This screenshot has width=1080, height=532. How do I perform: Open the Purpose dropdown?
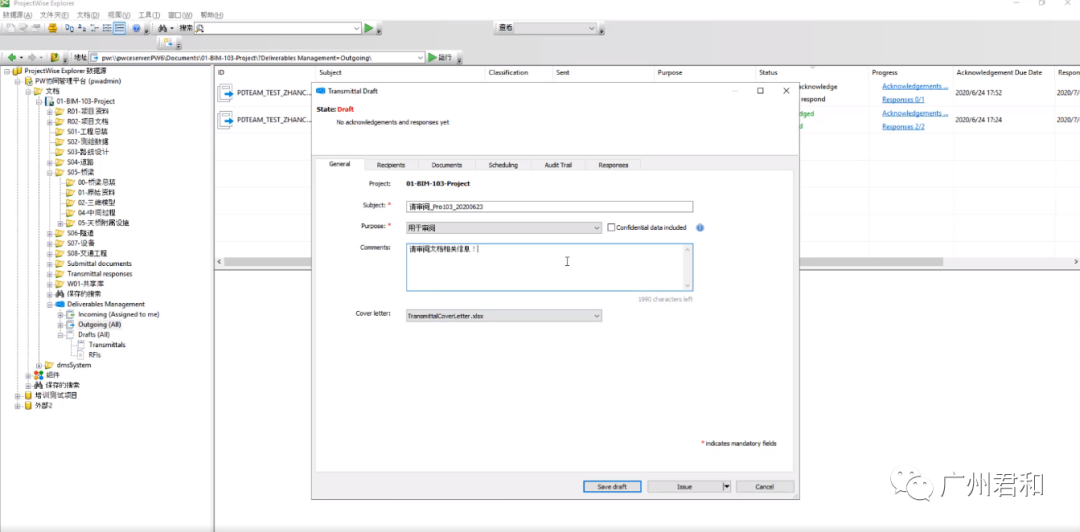pos(597,227)
